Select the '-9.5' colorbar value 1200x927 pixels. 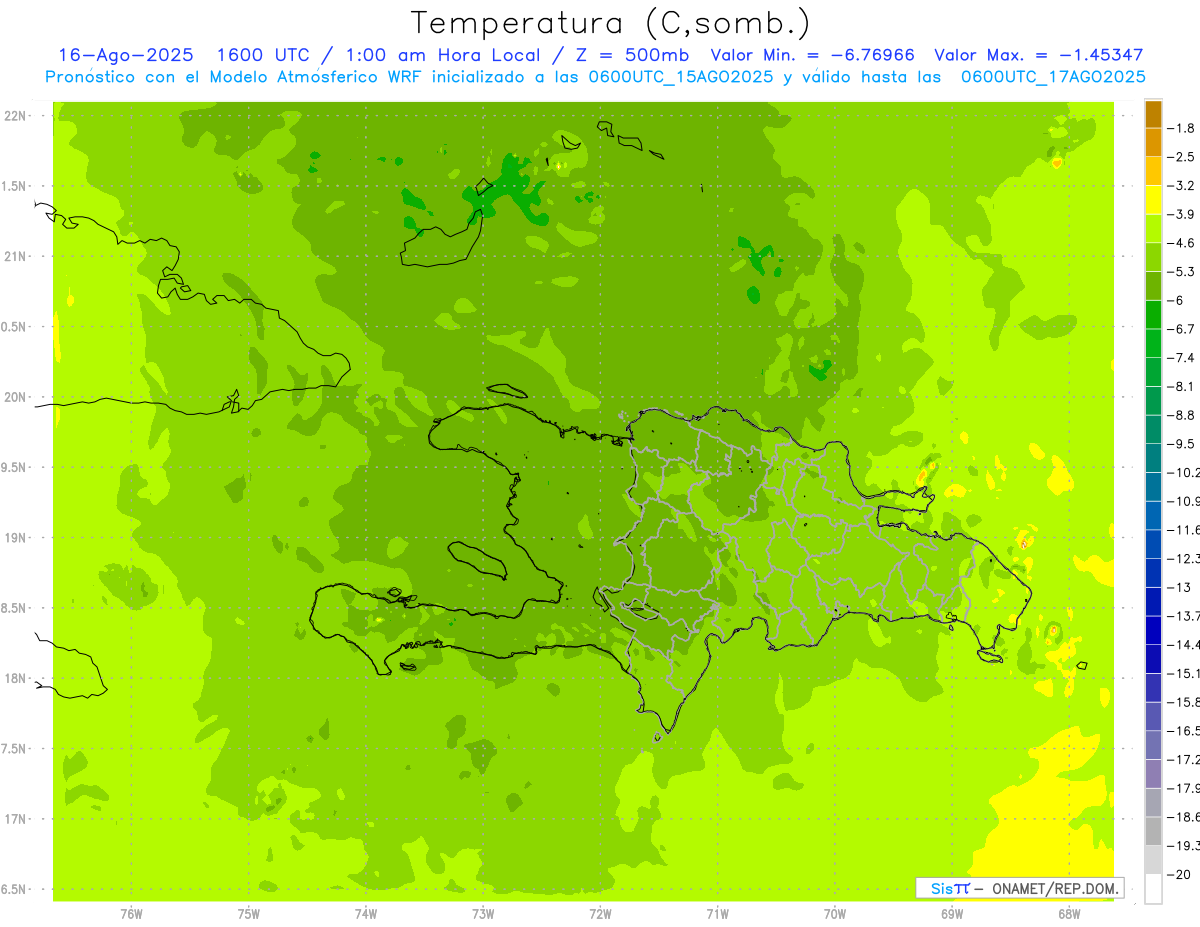(x=1183, y=444)
